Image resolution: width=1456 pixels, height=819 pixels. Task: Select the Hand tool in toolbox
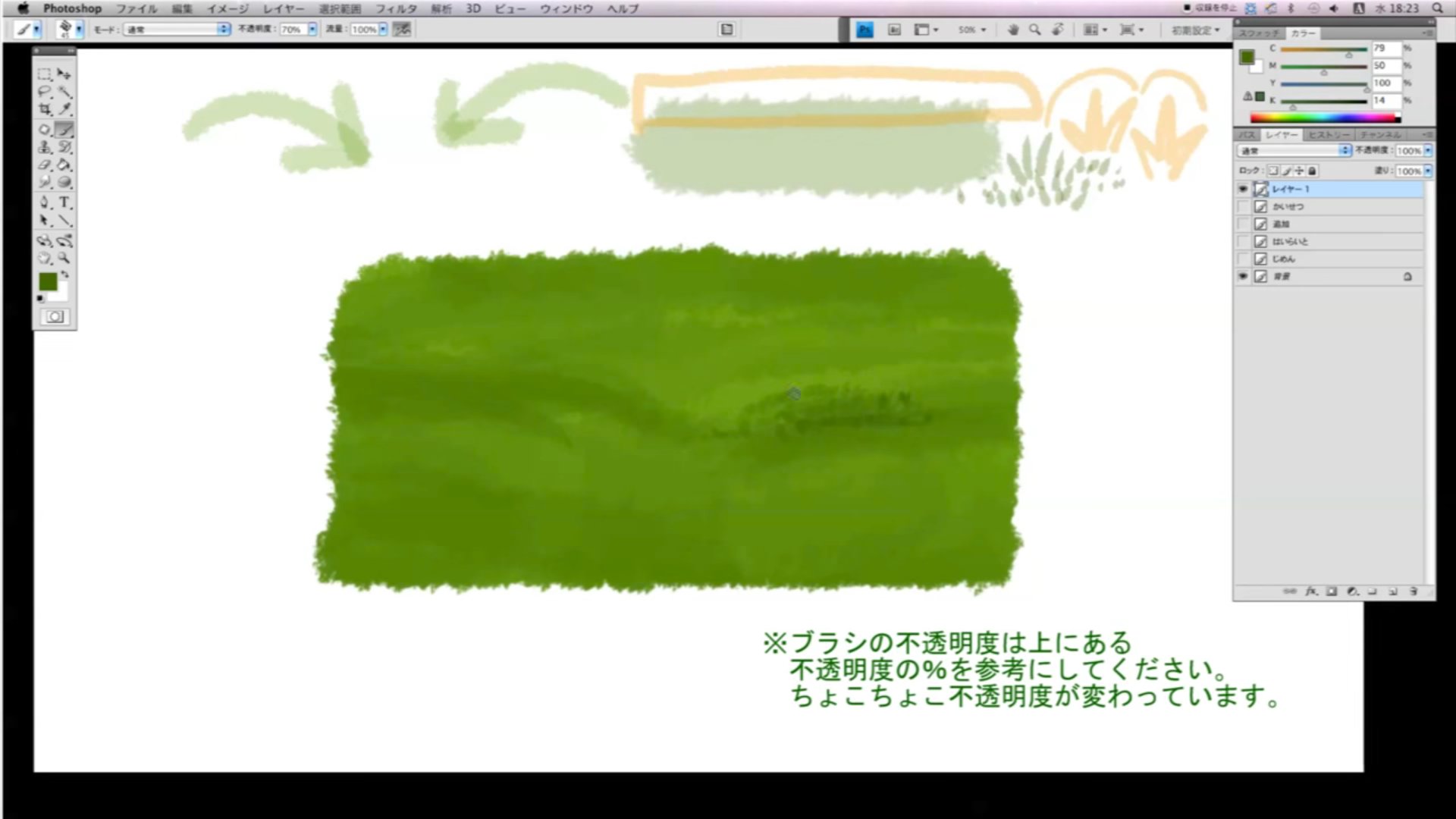45,259
